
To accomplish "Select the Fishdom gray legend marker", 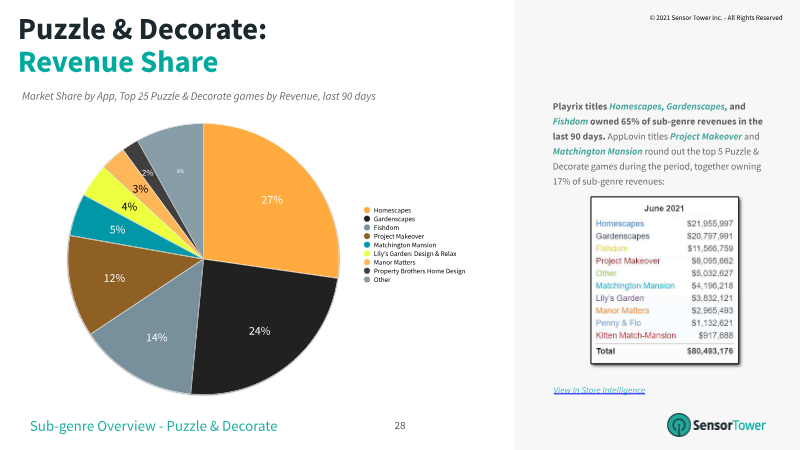I will 367,228.
